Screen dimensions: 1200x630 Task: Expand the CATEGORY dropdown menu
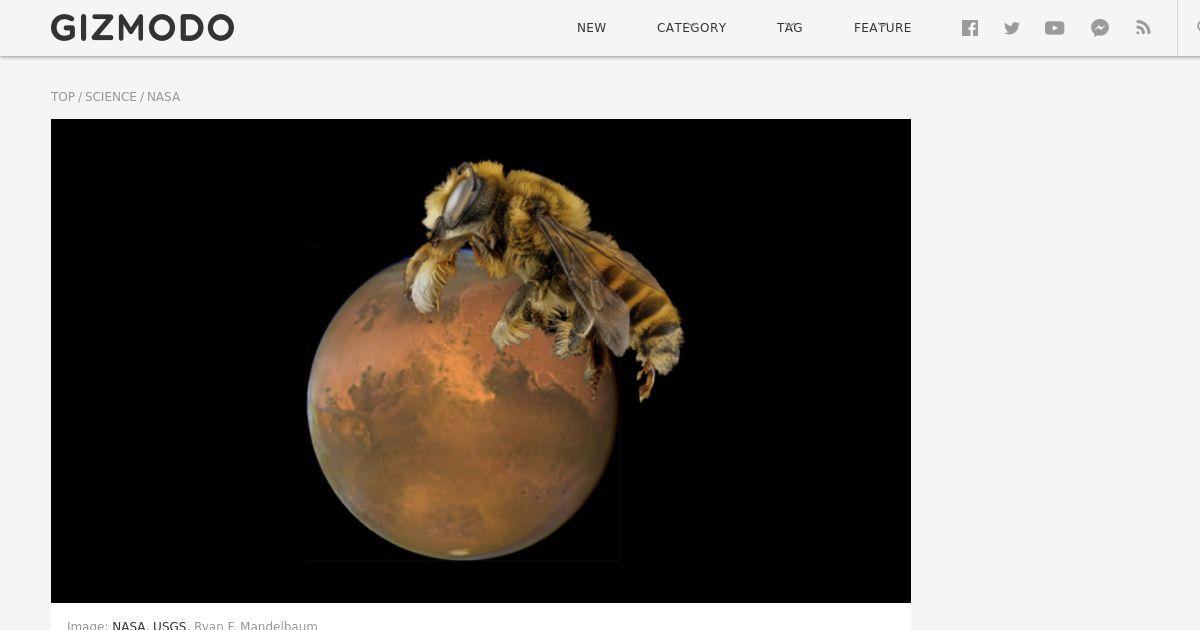point(691,28)
